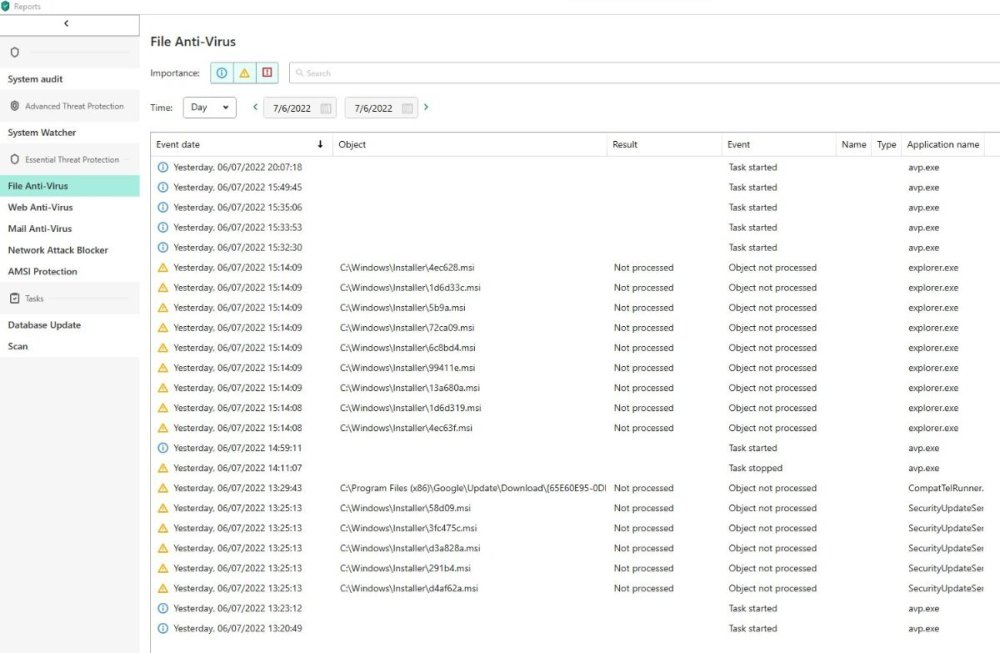Sort by the Application name column header
The image size is (1000, 653).
tap(942, 145)
